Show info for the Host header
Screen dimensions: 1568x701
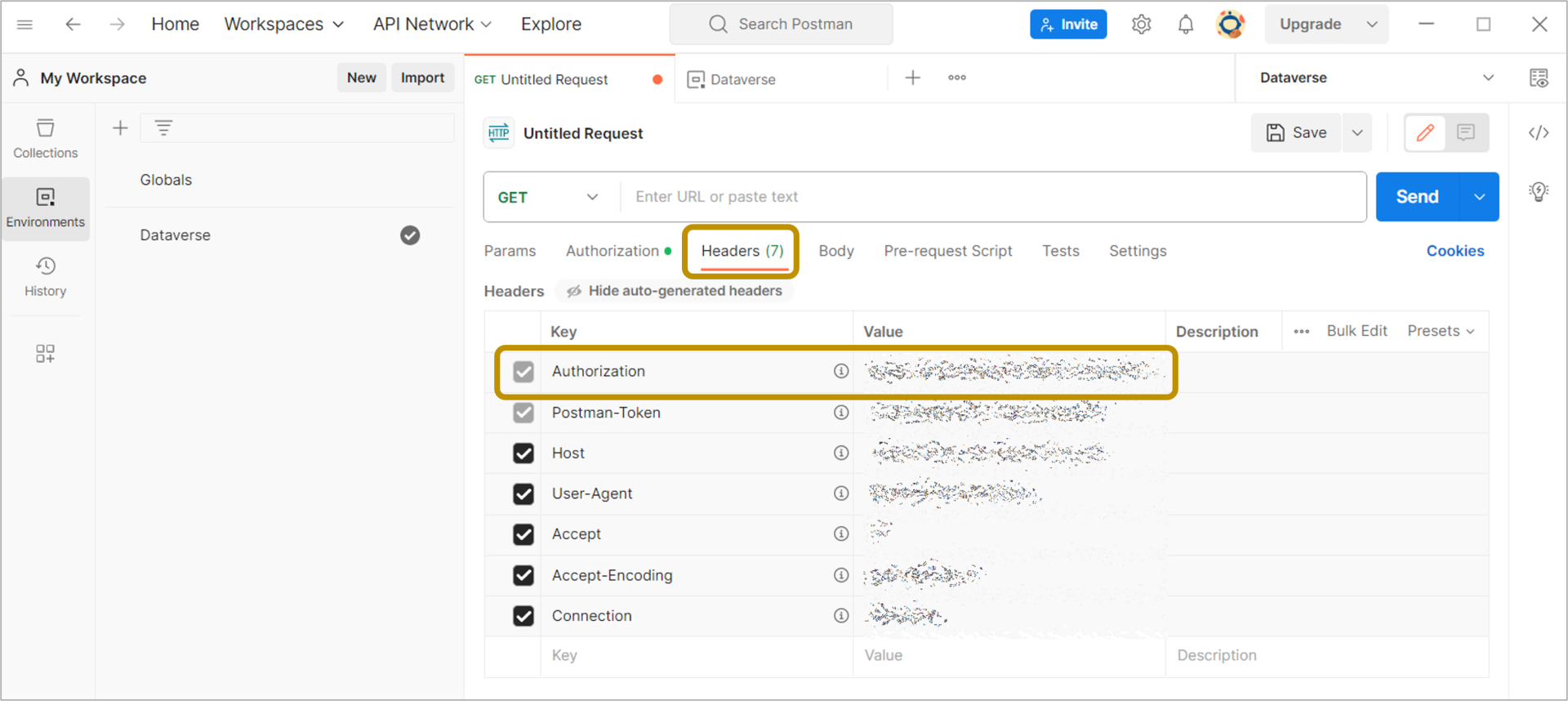click(x=841, y=453)
